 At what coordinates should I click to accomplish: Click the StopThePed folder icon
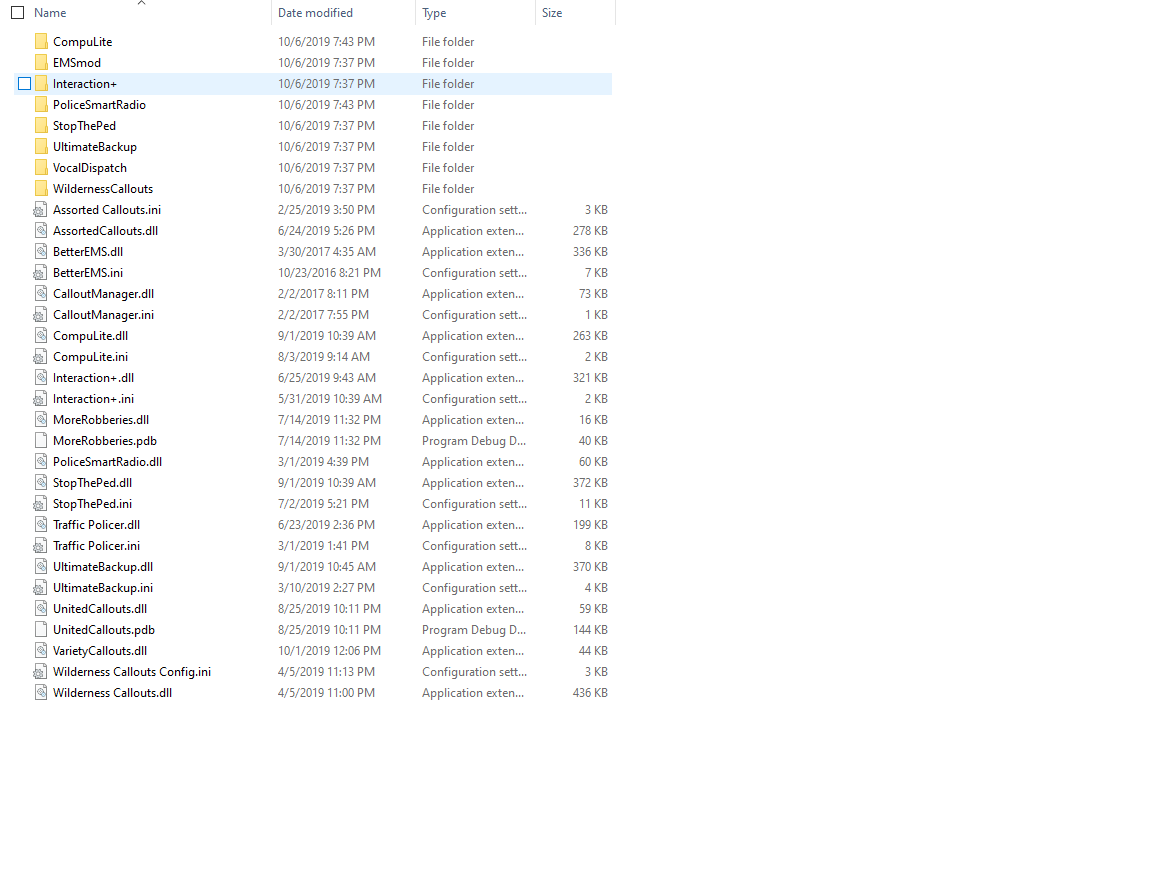(x=41, y=125)
